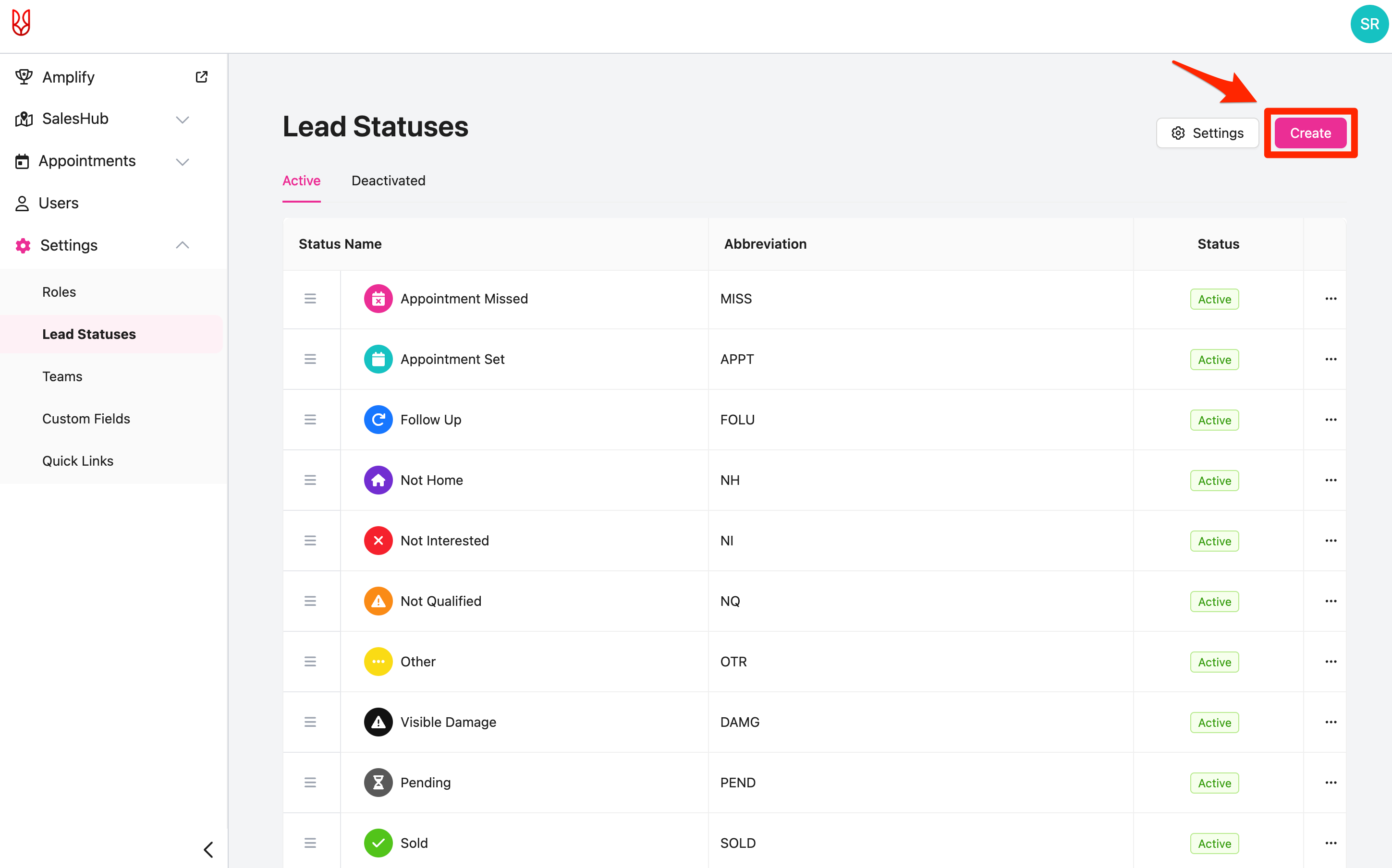Collapse the Settings sidebar section
The height and width of the screenshot is (868, 1392).
[182, 245]
